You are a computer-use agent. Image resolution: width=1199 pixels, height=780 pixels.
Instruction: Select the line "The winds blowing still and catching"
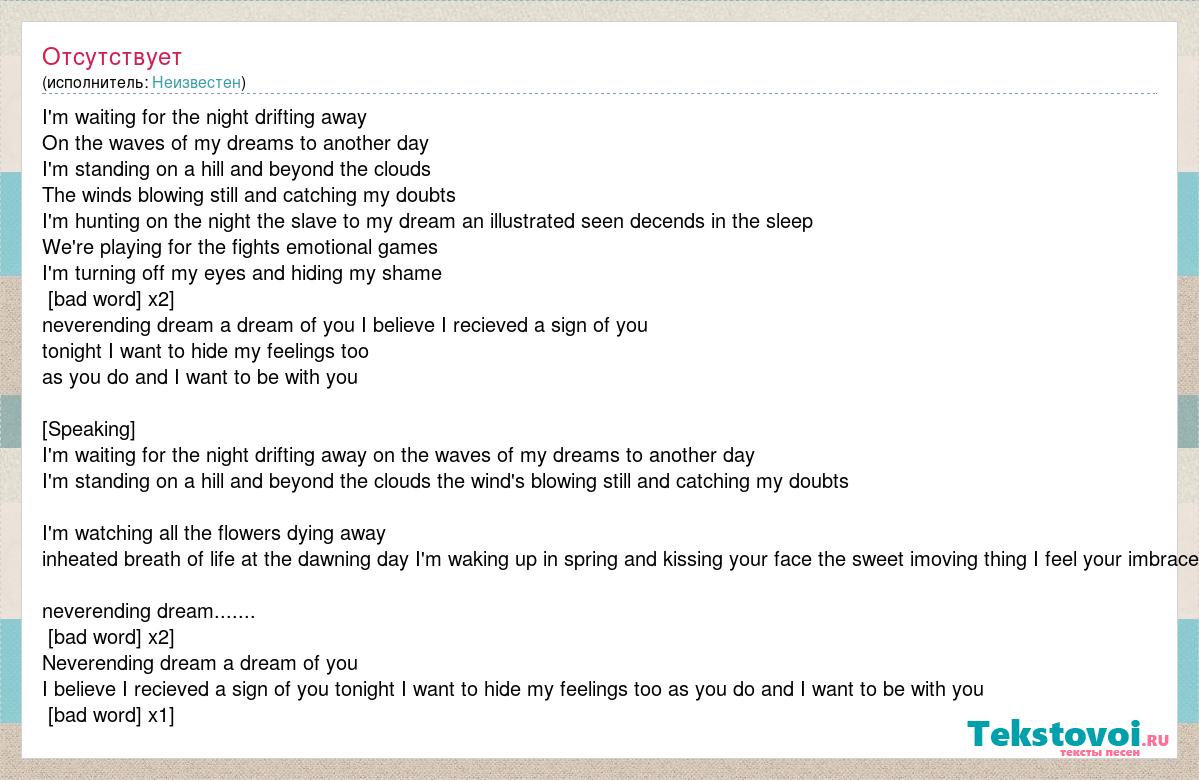[x=249, y=196]
